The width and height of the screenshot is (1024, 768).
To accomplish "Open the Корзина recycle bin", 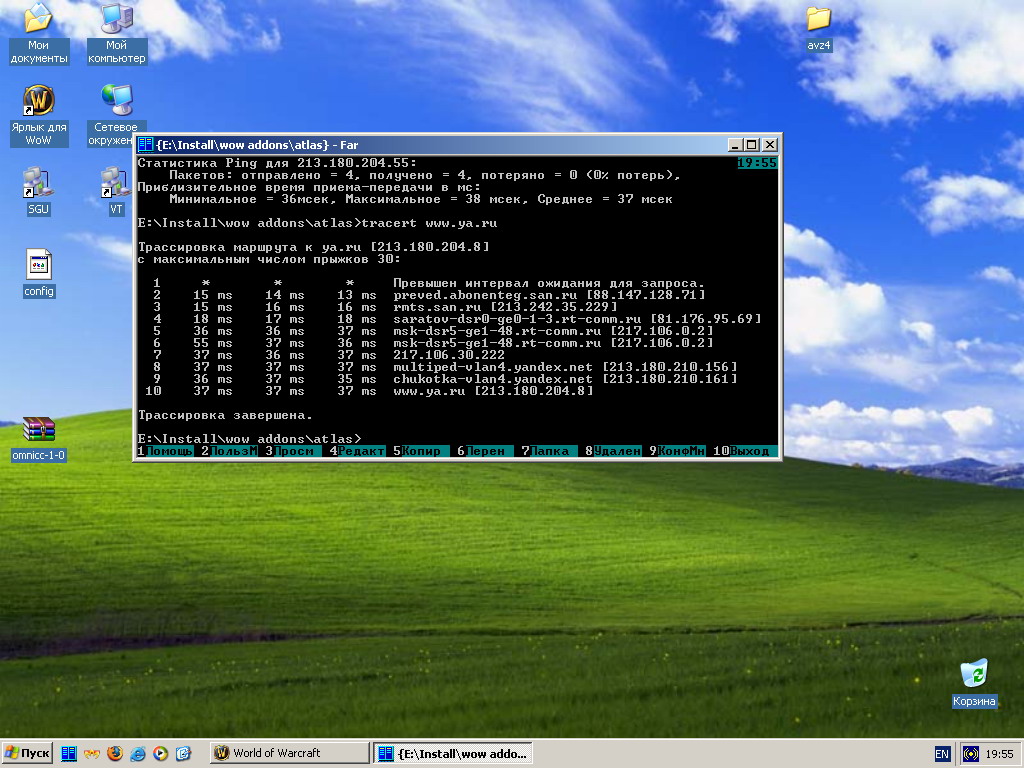I will pos(974,683).
